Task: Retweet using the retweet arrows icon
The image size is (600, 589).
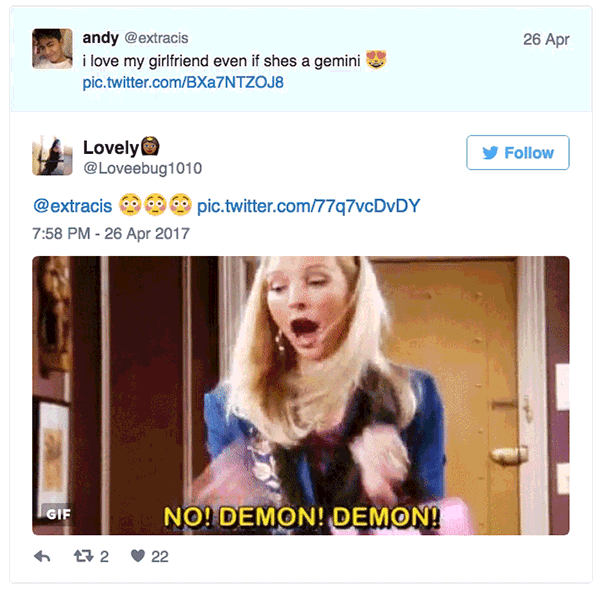Action: 83,556
